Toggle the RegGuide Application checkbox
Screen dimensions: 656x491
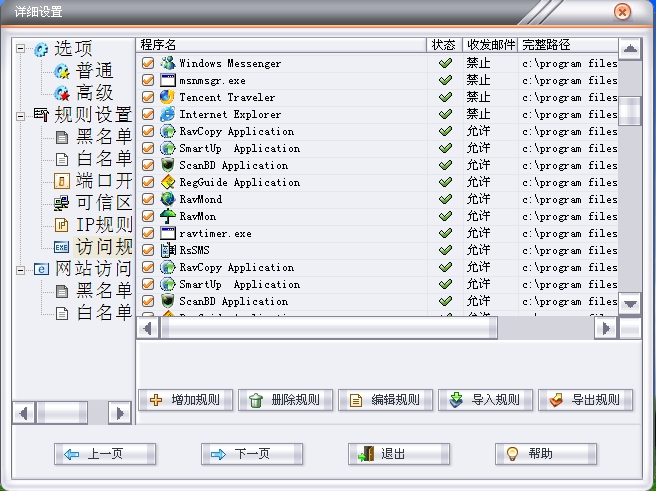[x=148, y=182]
